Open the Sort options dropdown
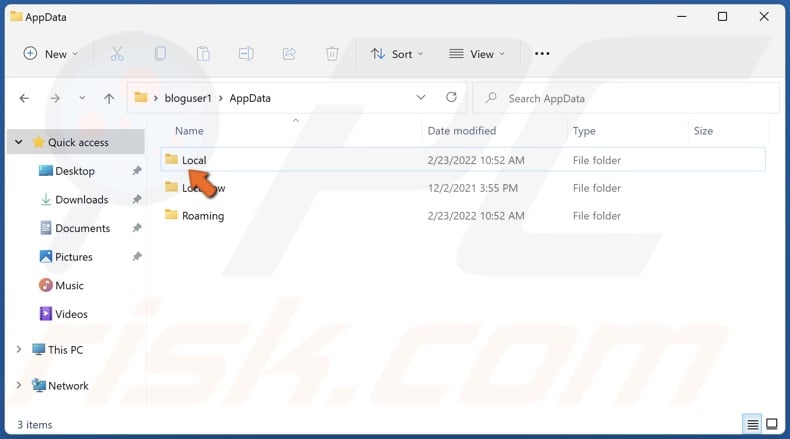This screenshot has height=439, width=790. (x=397, y=54)
